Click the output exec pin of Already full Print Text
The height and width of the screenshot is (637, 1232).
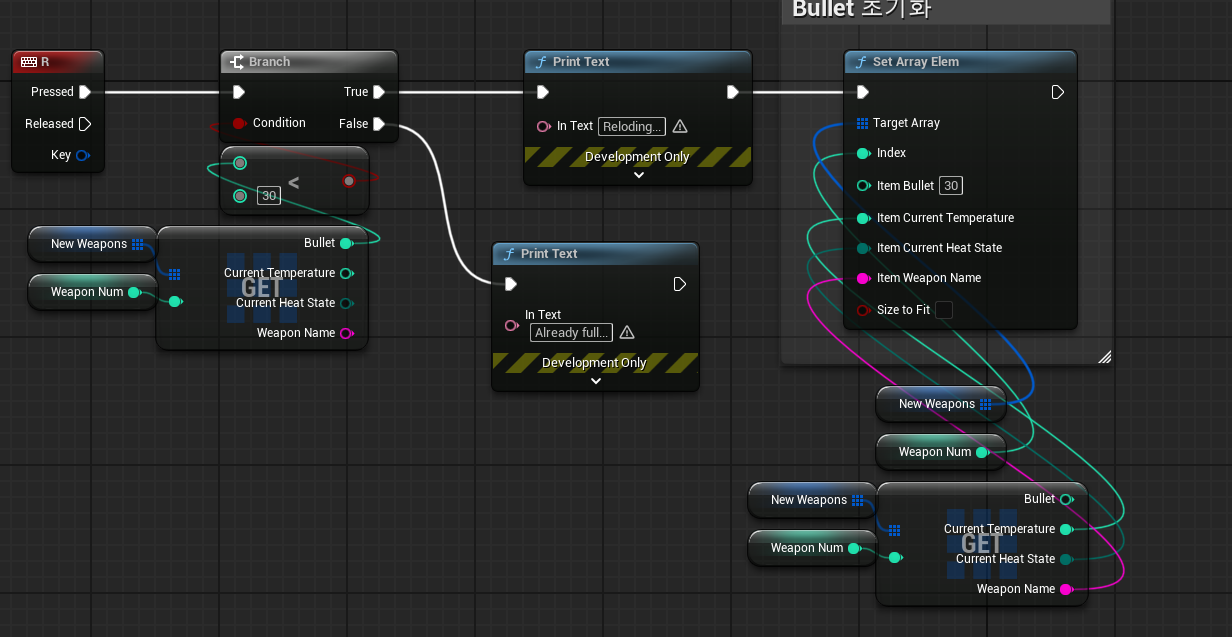tap(680, 284)
